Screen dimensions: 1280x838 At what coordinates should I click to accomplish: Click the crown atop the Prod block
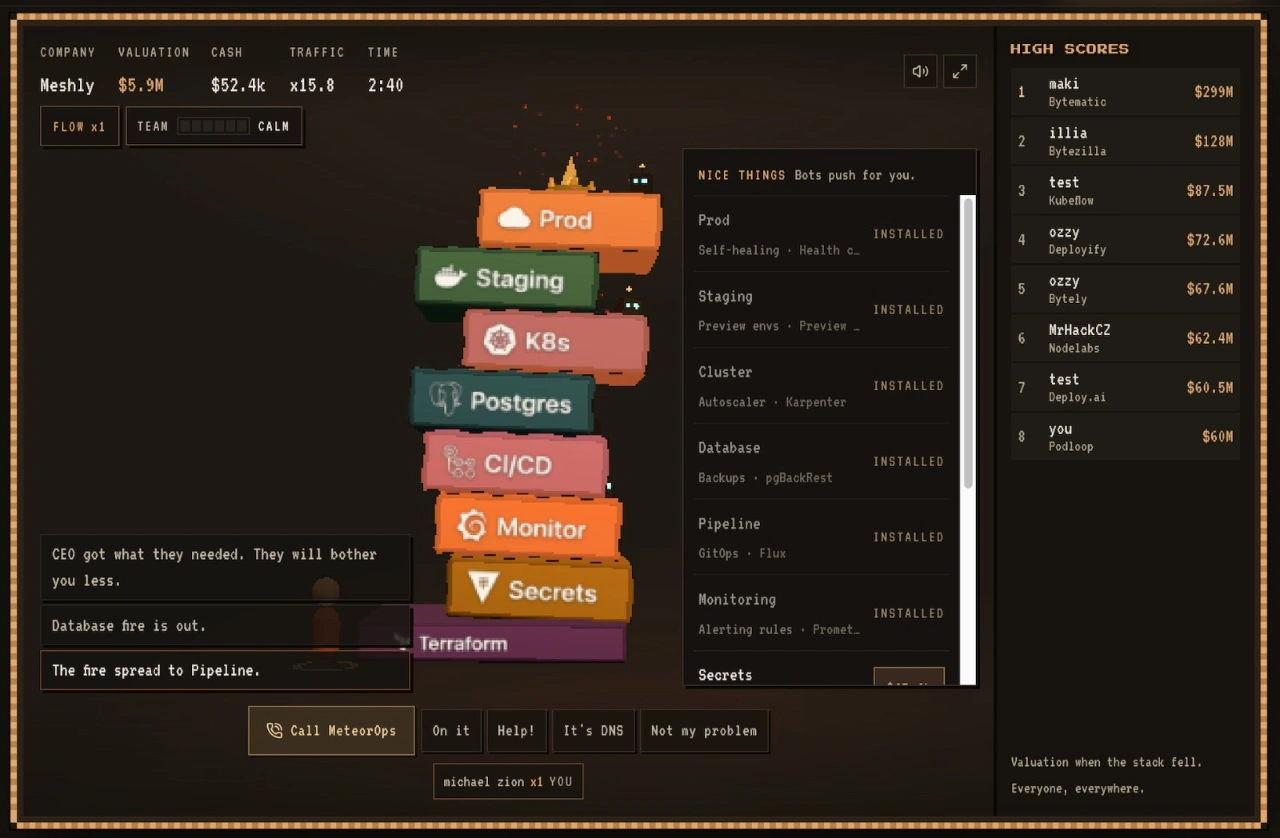570,173
